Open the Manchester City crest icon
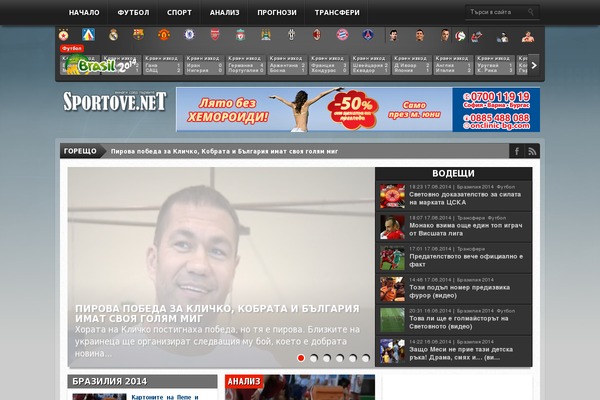 point(266,35)
